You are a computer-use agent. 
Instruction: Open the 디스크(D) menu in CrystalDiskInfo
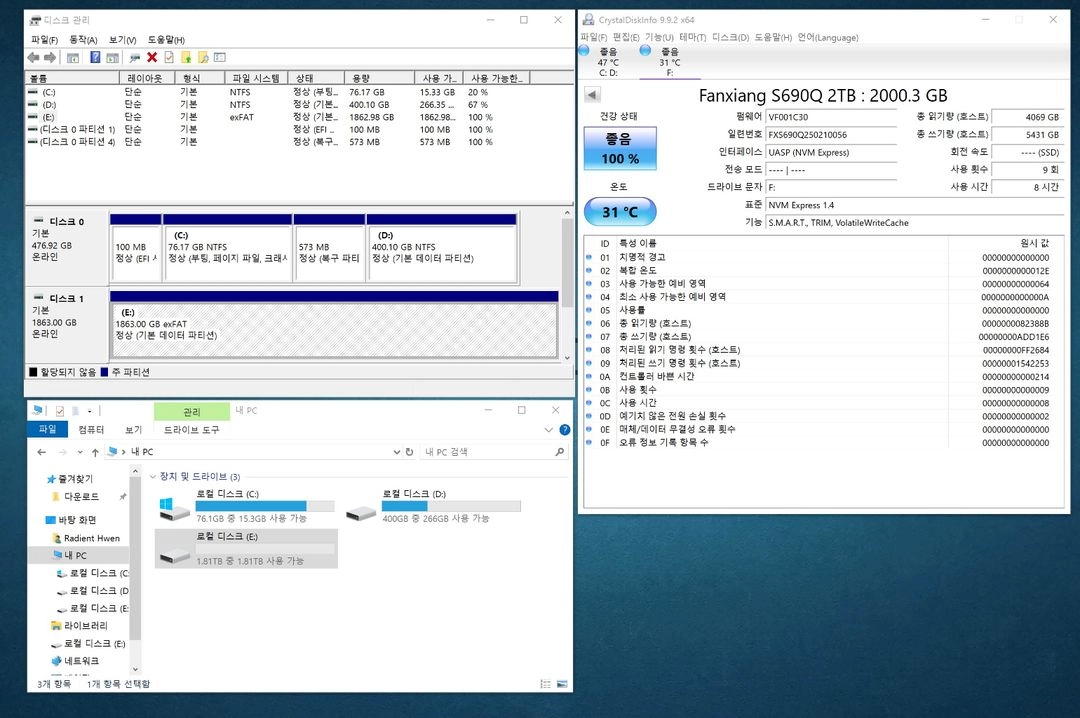point(730,37)
